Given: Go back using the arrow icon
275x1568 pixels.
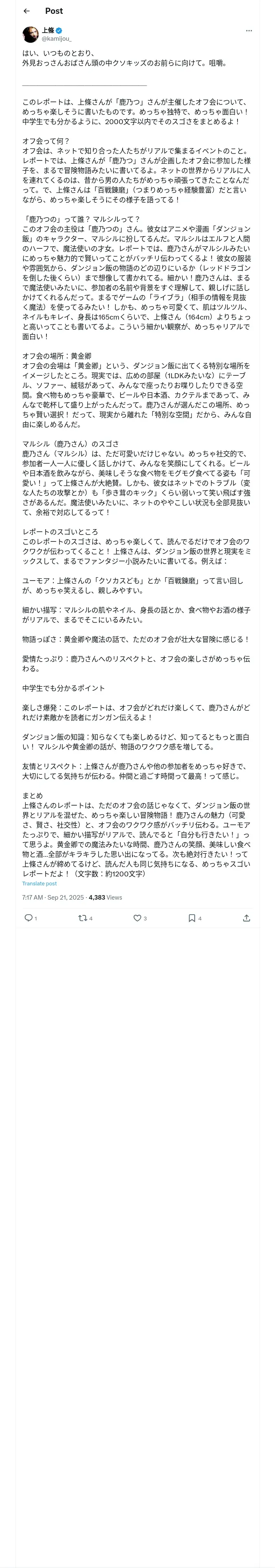Looking at the screenshot, I should 27,11.
